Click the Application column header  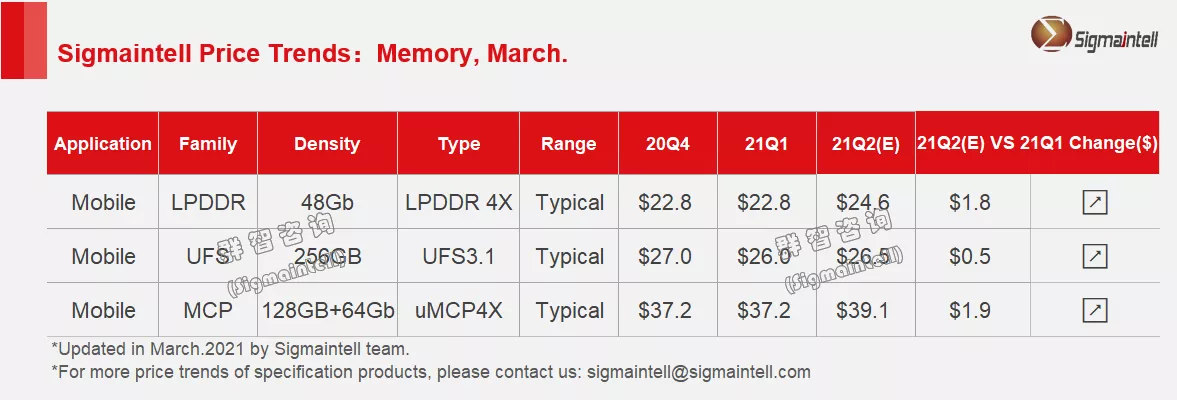pyautogui.click(x=103, y=144)
